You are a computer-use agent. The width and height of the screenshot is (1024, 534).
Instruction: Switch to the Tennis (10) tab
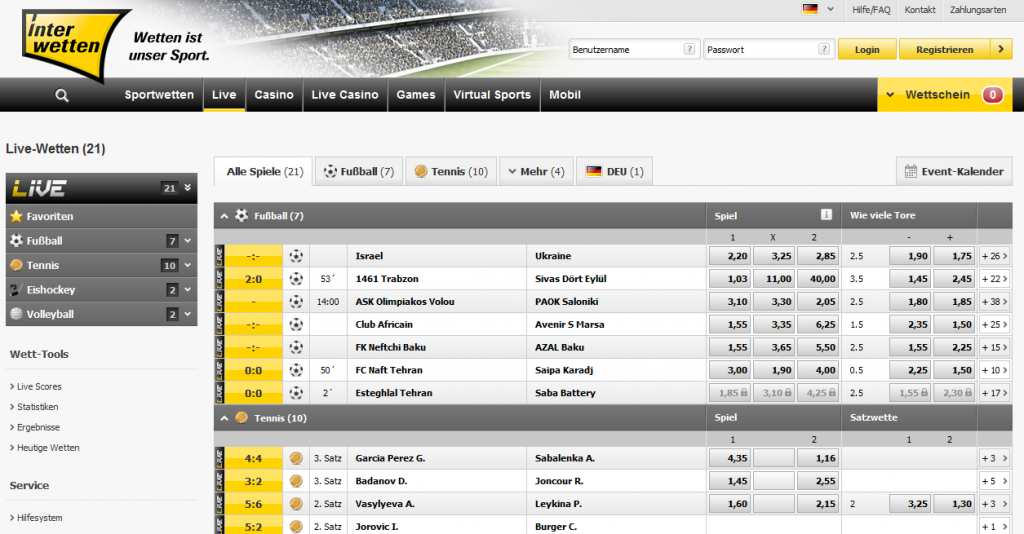[x=451, y=171]
